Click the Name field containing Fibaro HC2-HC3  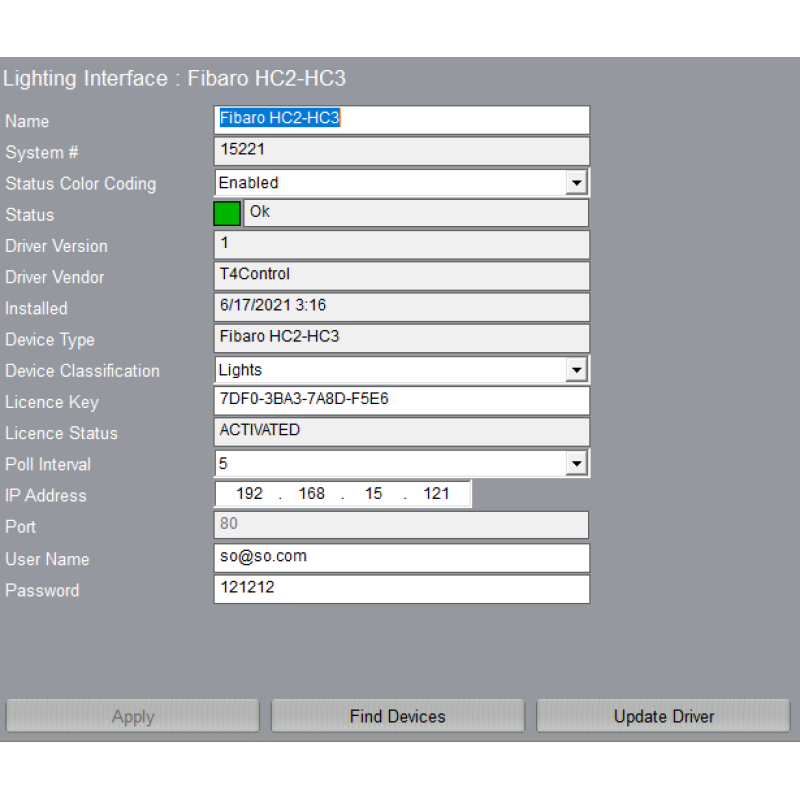(402, 120)
